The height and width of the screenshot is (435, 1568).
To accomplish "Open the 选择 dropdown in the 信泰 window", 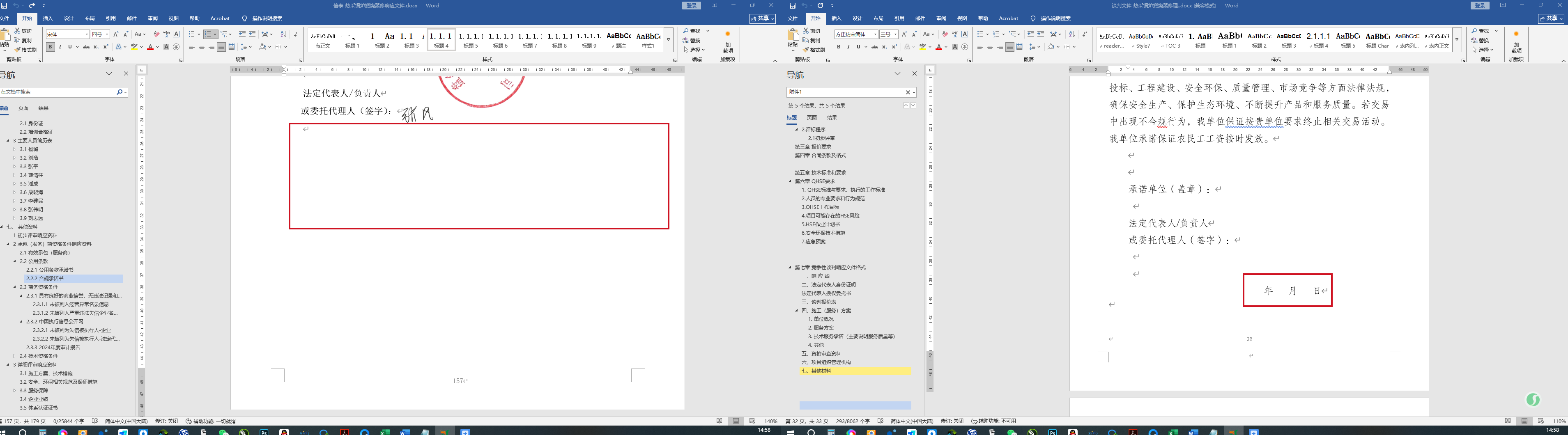I will pos(694,50).
